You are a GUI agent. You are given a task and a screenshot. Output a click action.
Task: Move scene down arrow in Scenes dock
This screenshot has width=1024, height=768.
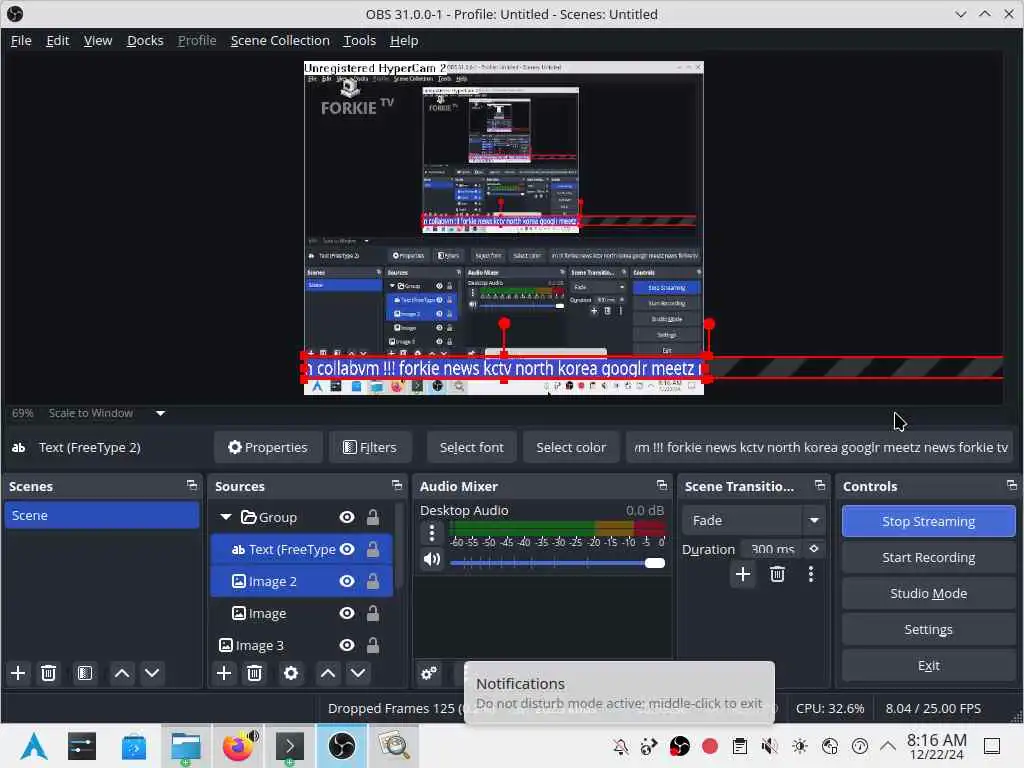coord(152,673)
